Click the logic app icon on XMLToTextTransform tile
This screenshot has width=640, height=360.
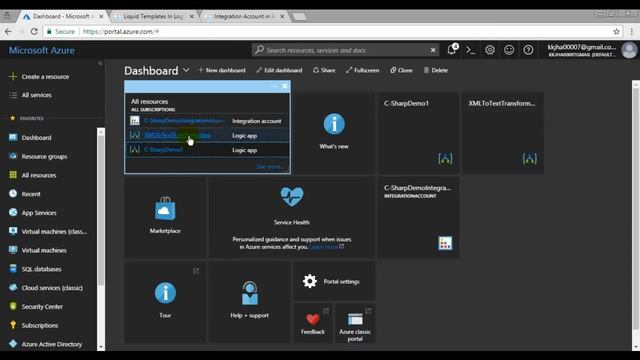529,159
